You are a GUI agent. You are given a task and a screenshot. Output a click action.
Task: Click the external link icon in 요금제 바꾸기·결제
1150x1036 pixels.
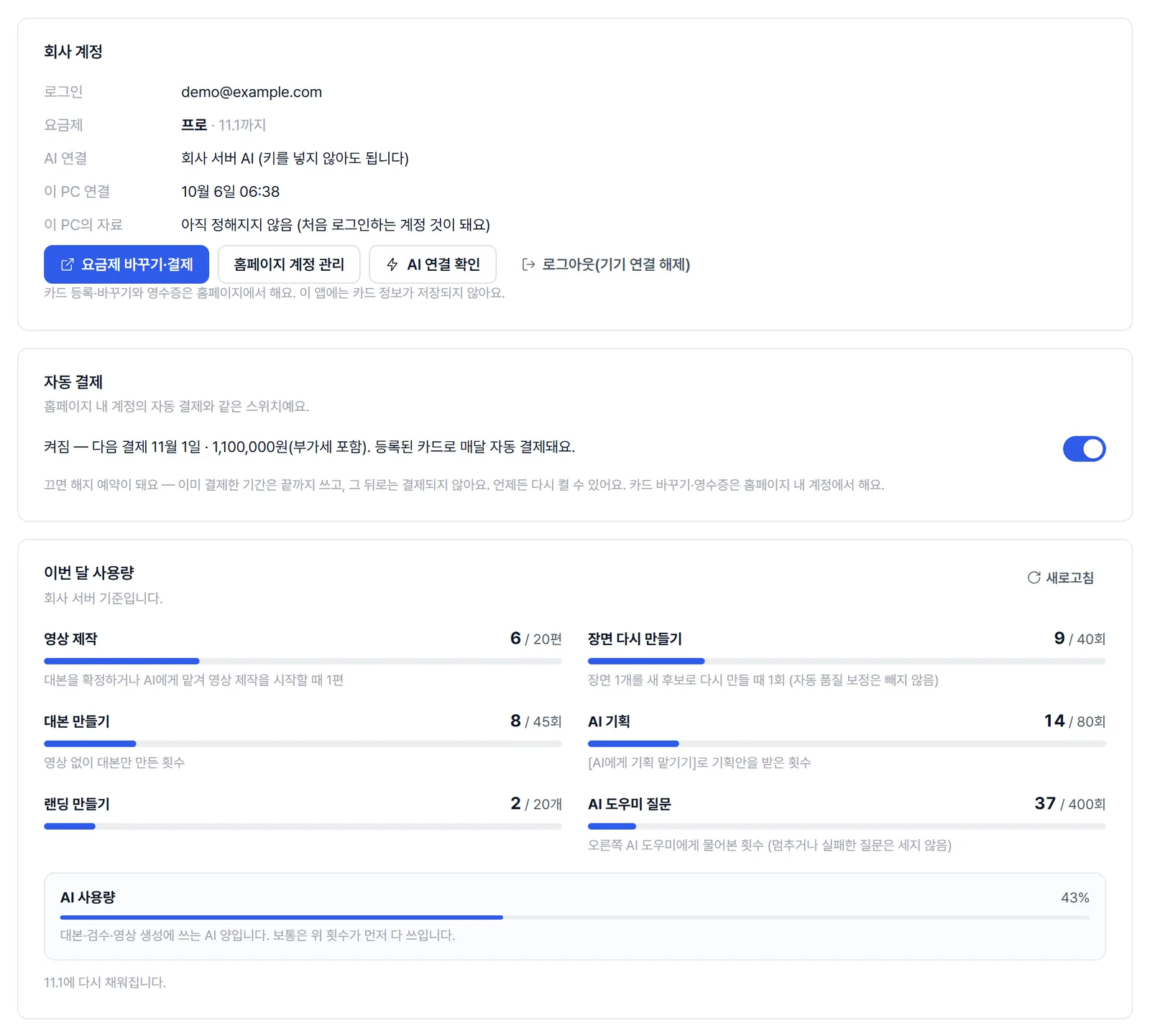67,264
